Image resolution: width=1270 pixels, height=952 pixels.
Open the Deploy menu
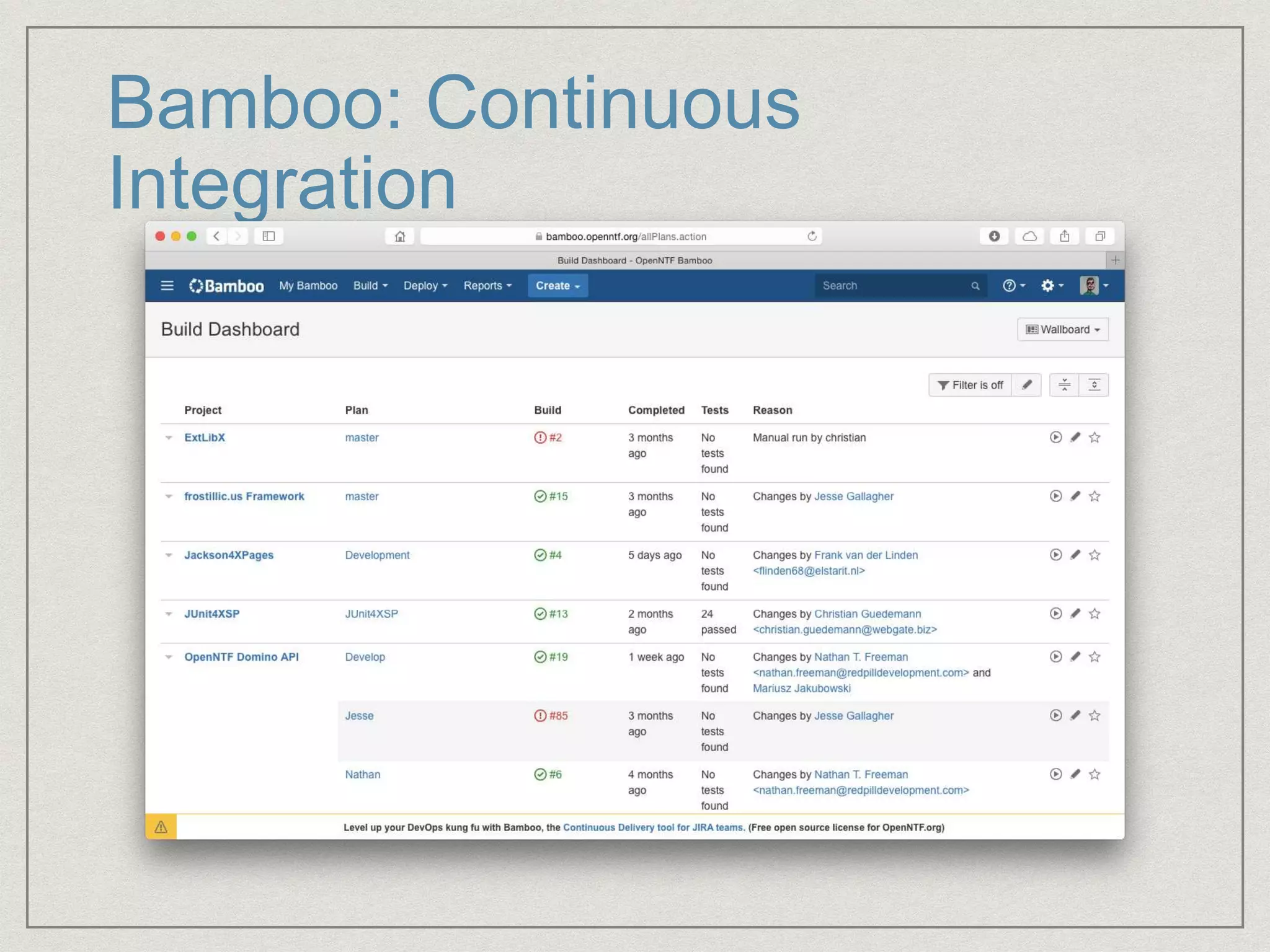425,286
